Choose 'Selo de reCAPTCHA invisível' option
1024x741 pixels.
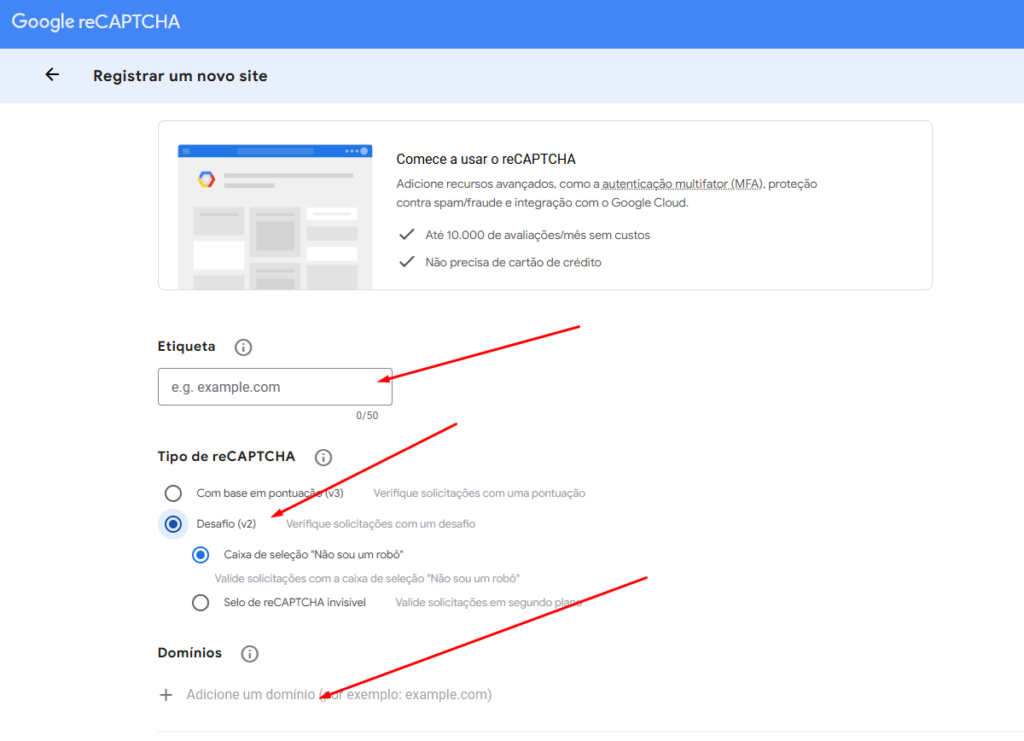[x=200, y=602]
